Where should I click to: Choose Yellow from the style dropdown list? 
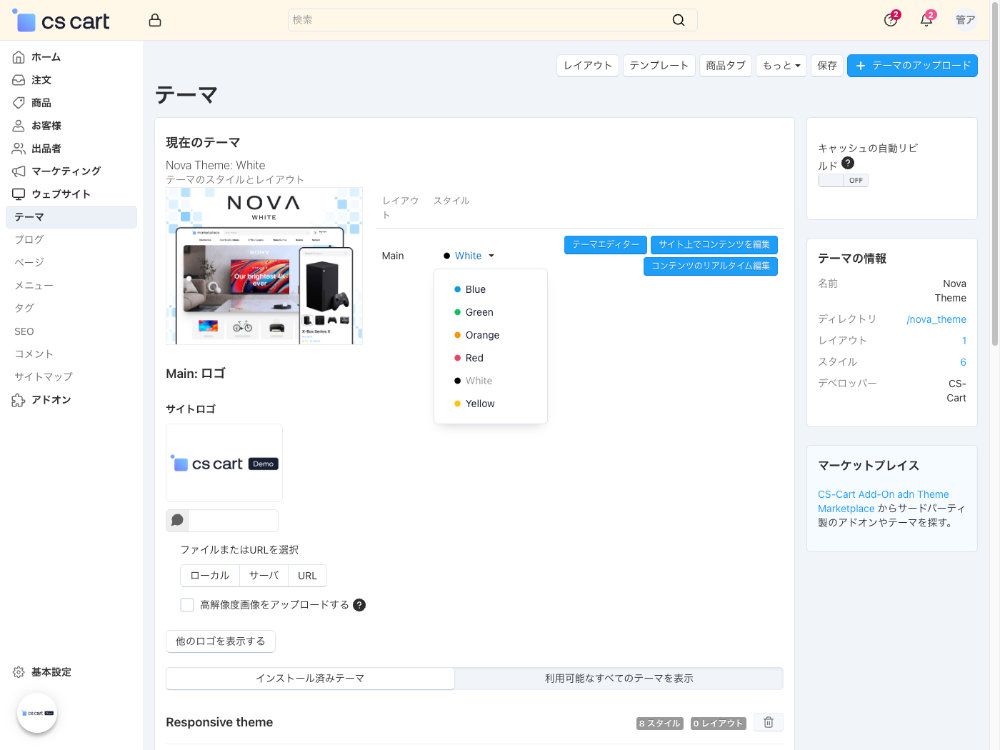point(479,403)
